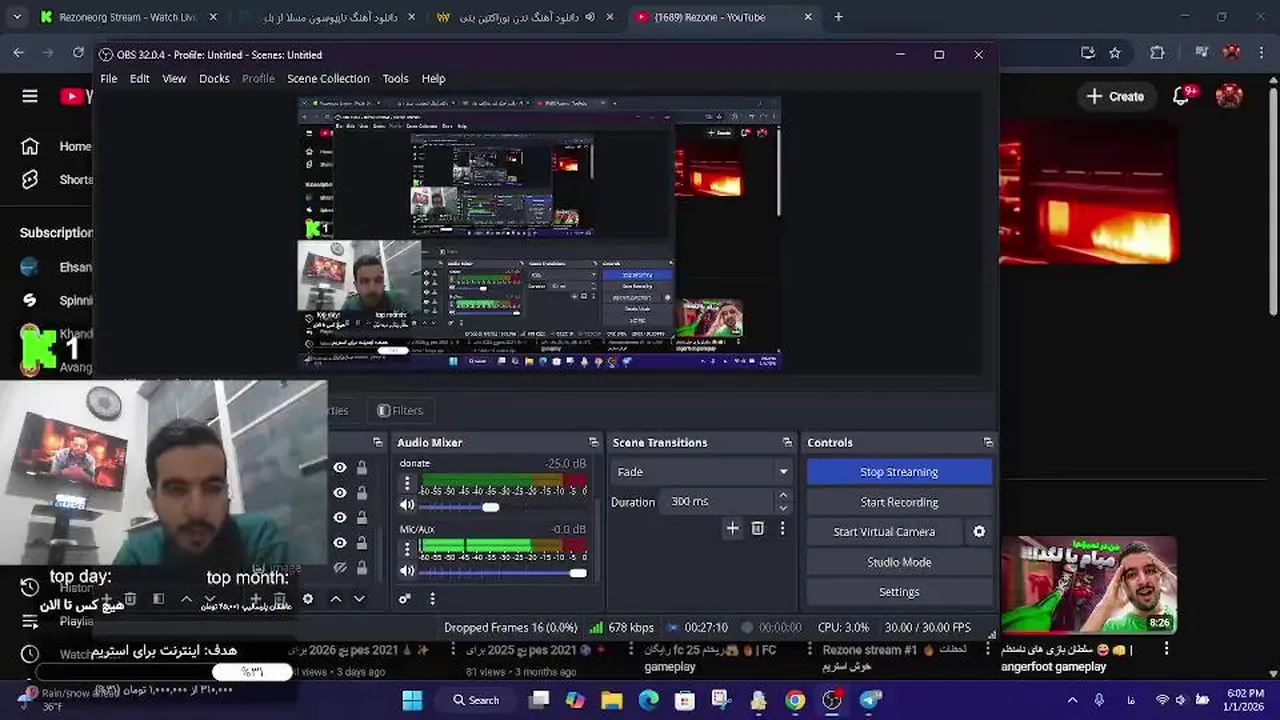
Task: Open the Docks menu in OBS
Action: 214,78
